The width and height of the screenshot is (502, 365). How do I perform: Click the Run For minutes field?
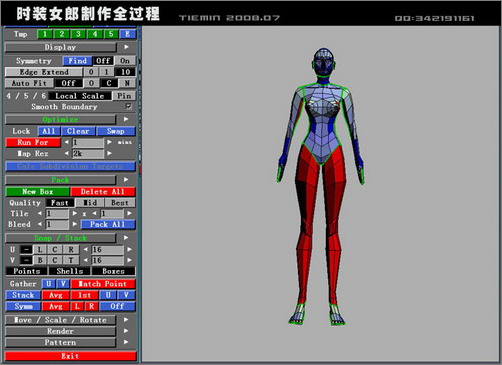pyautogui.click(x=88, y=143)
